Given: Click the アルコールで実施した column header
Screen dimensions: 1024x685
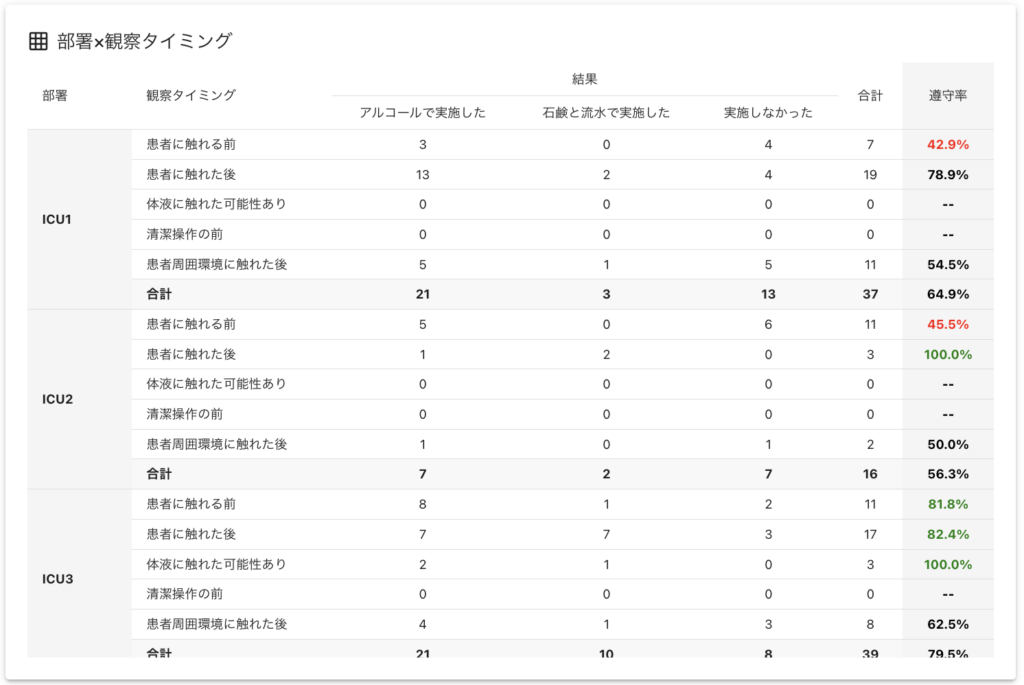Looking at the screenshot, I should pyautogui.click(x=422, y=113).
